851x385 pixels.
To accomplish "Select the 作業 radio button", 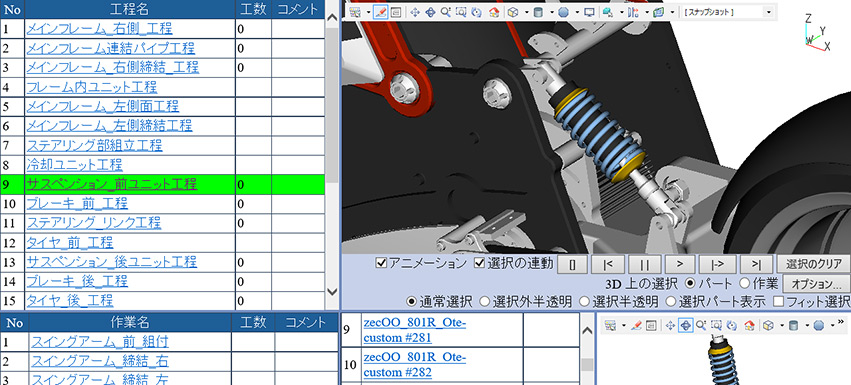I will pos(745,283).
